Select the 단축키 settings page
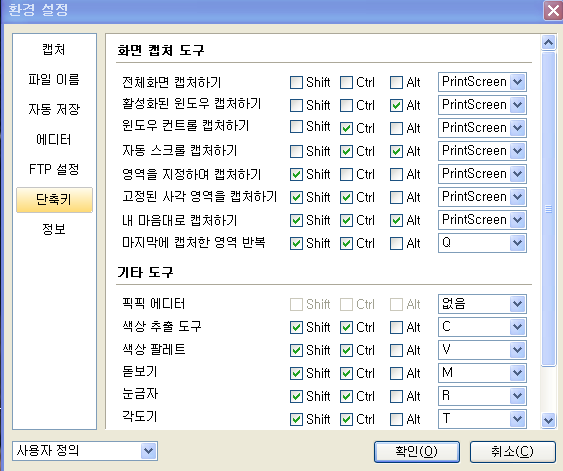The image size is (563, 471). [54, 199]
